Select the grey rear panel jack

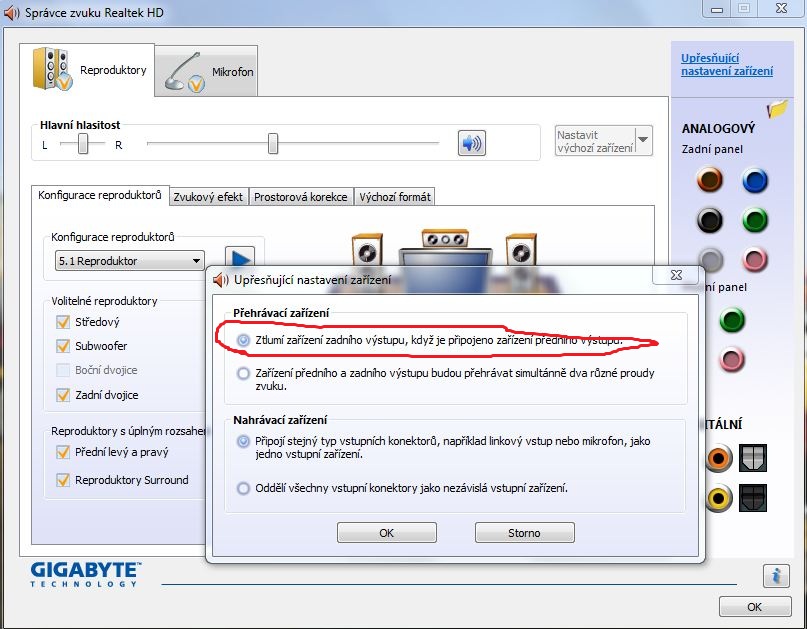711,259
